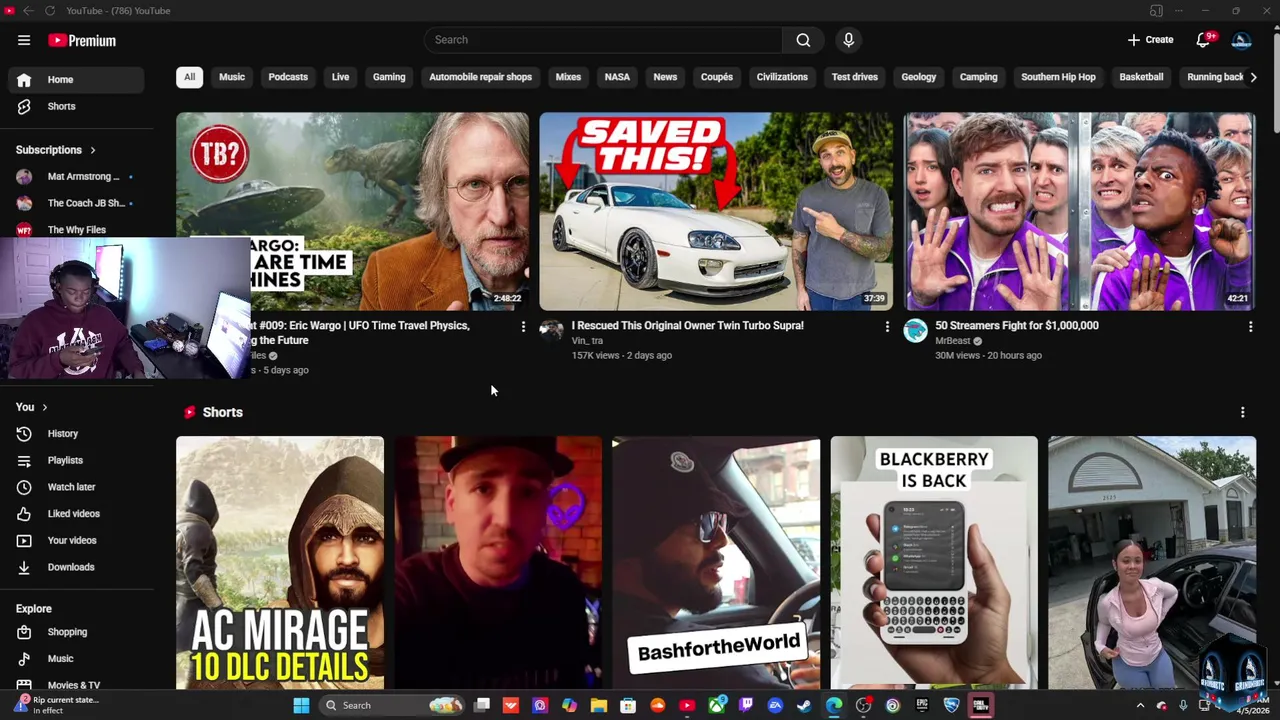
Task: Open Playlists in the sidebar
Action: pos(76,460)
